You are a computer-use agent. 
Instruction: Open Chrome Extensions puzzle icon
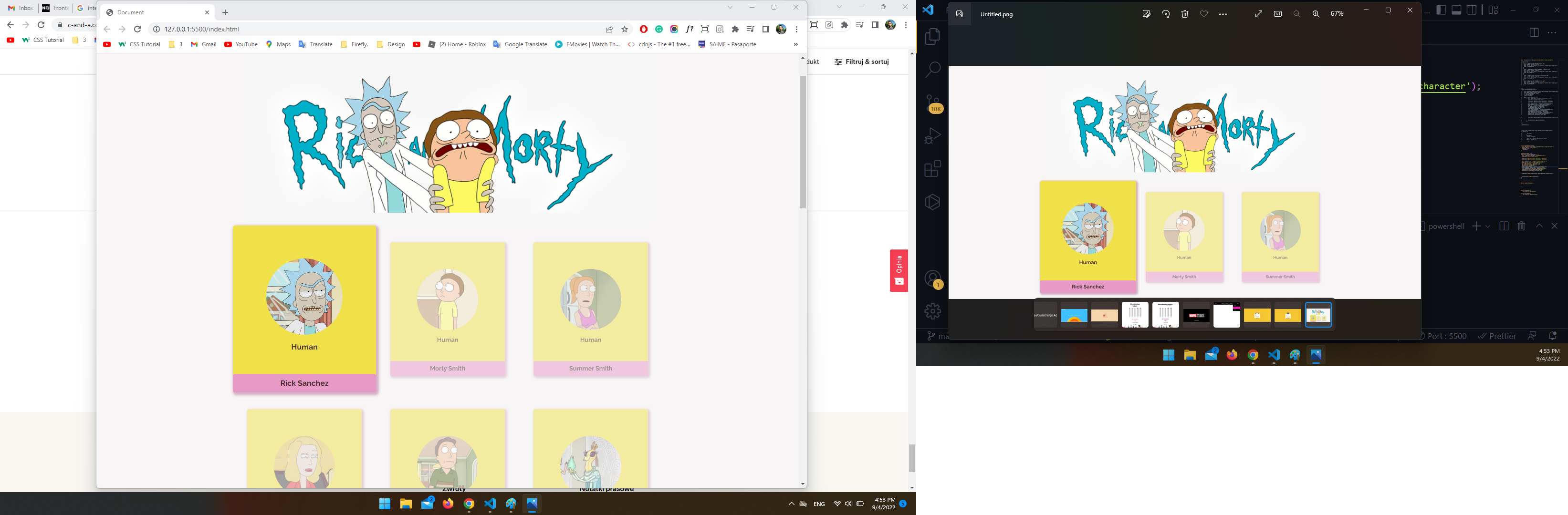735,29
